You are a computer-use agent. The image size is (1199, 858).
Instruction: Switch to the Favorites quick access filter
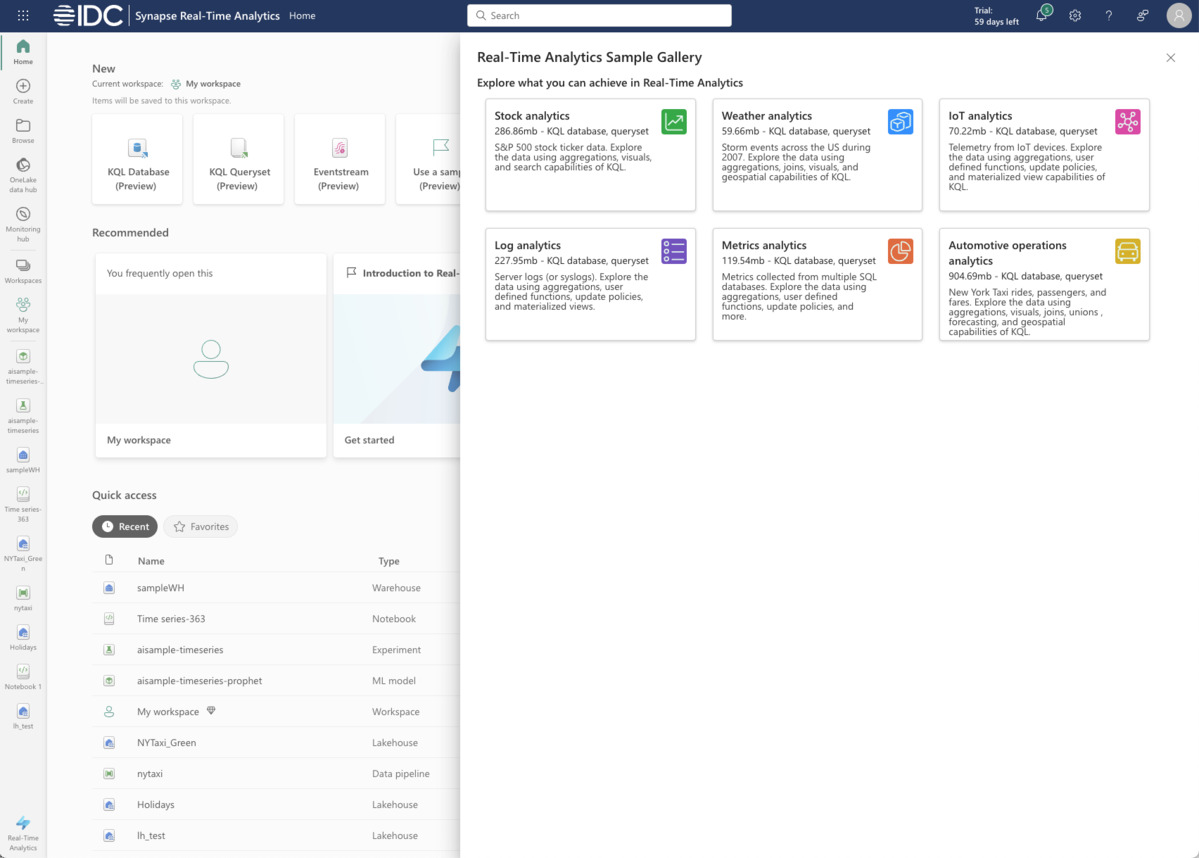coord(200,525)
